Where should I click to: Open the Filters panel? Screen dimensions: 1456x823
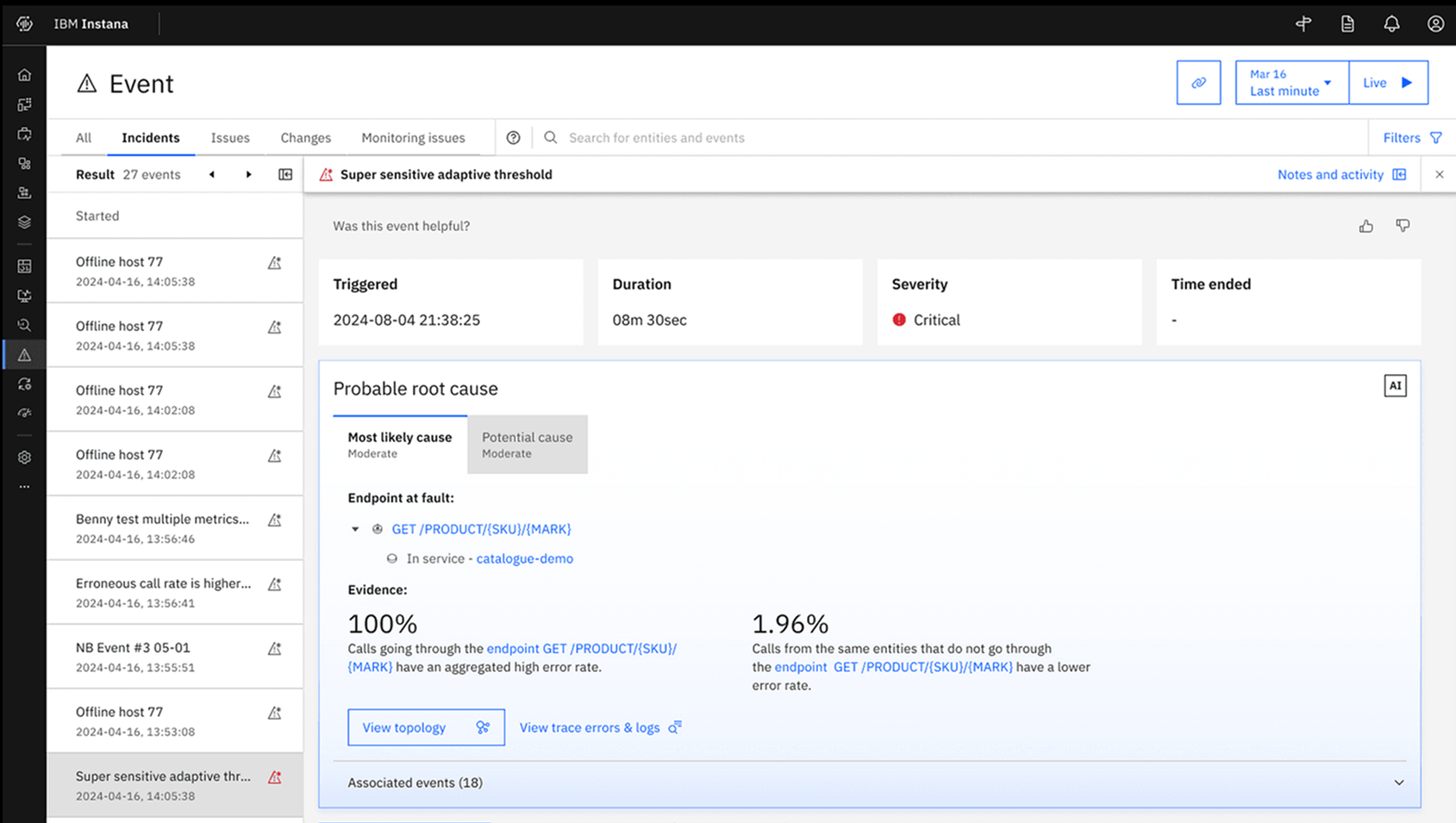(1412, 138)
